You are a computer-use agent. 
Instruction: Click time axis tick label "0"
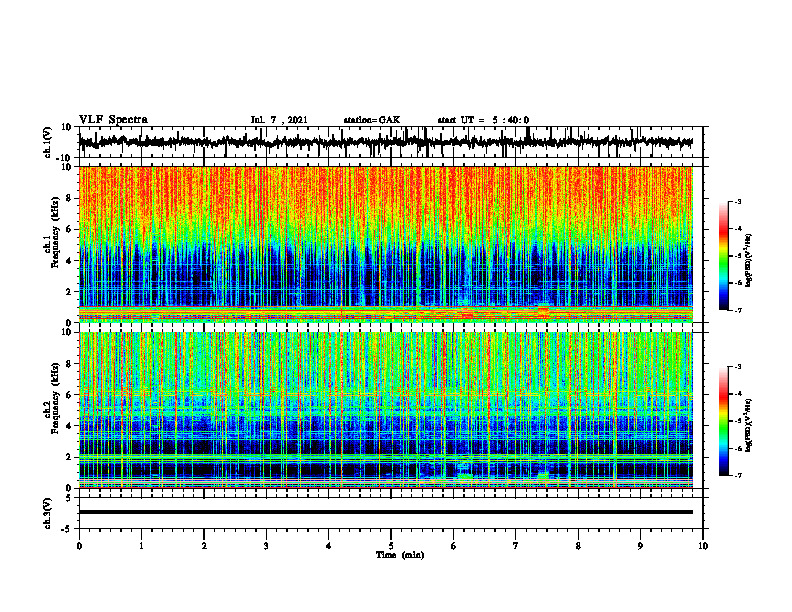coord(79,546)
